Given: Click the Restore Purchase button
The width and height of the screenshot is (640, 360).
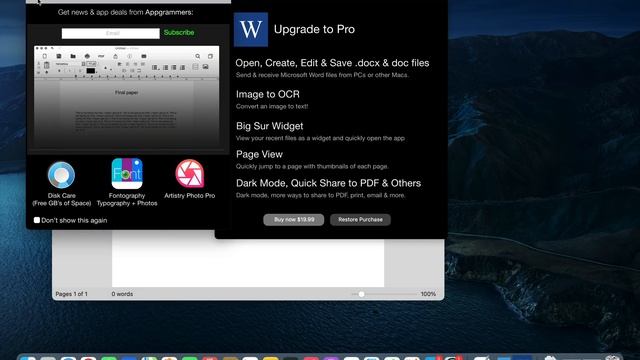Looking at the screenshot, I should [360, 220].
